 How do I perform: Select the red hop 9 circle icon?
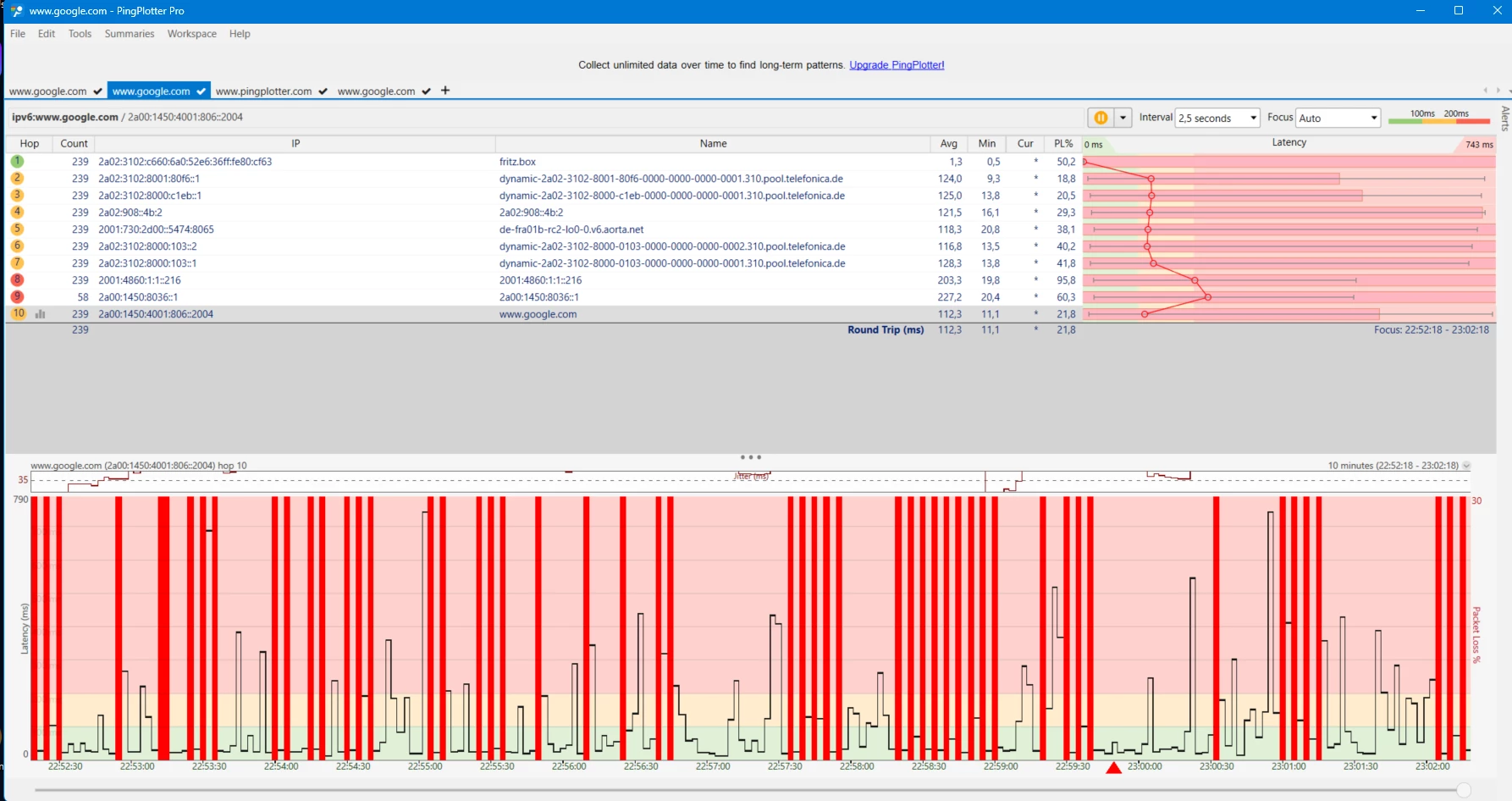coord(17,296)
